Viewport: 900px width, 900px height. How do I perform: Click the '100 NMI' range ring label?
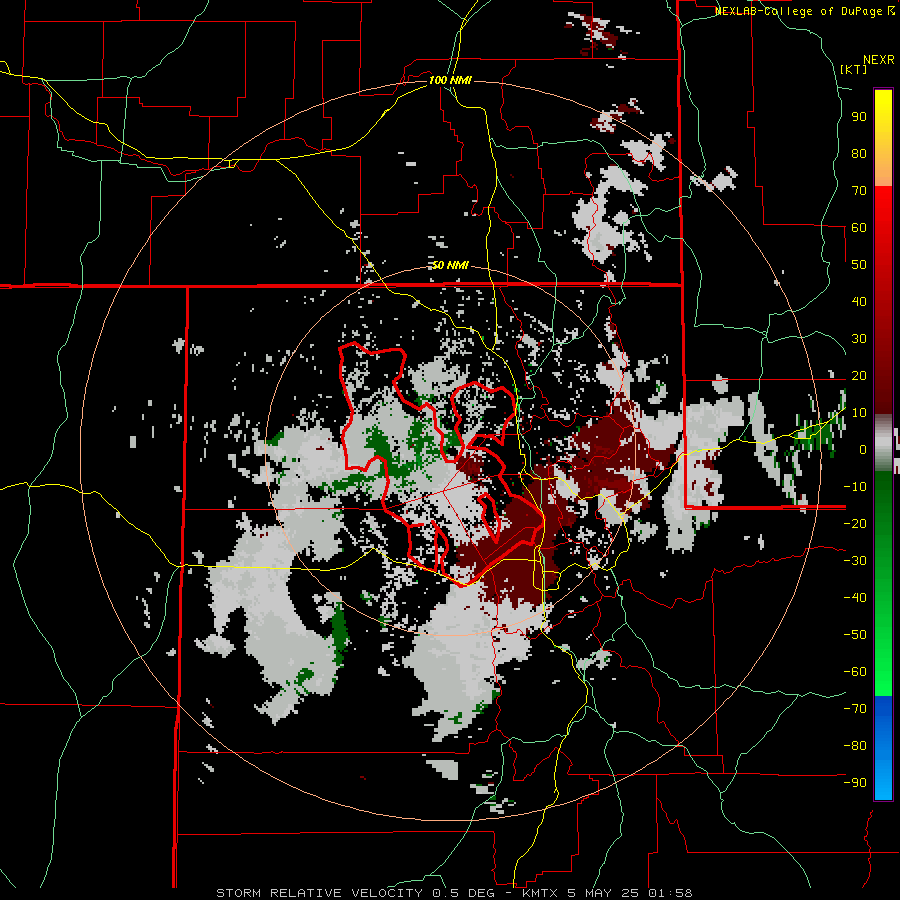[450, 80]
